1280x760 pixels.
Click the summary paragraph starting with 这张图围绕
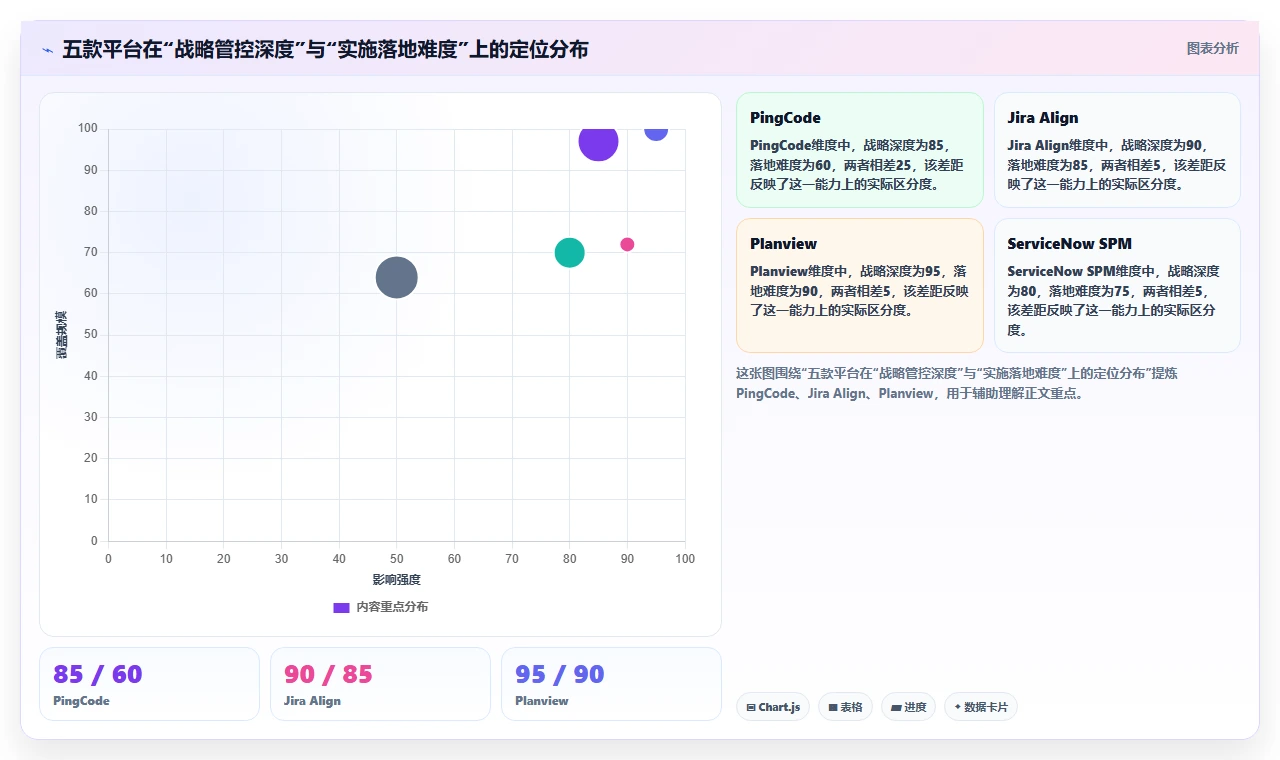tap(957, 383)
